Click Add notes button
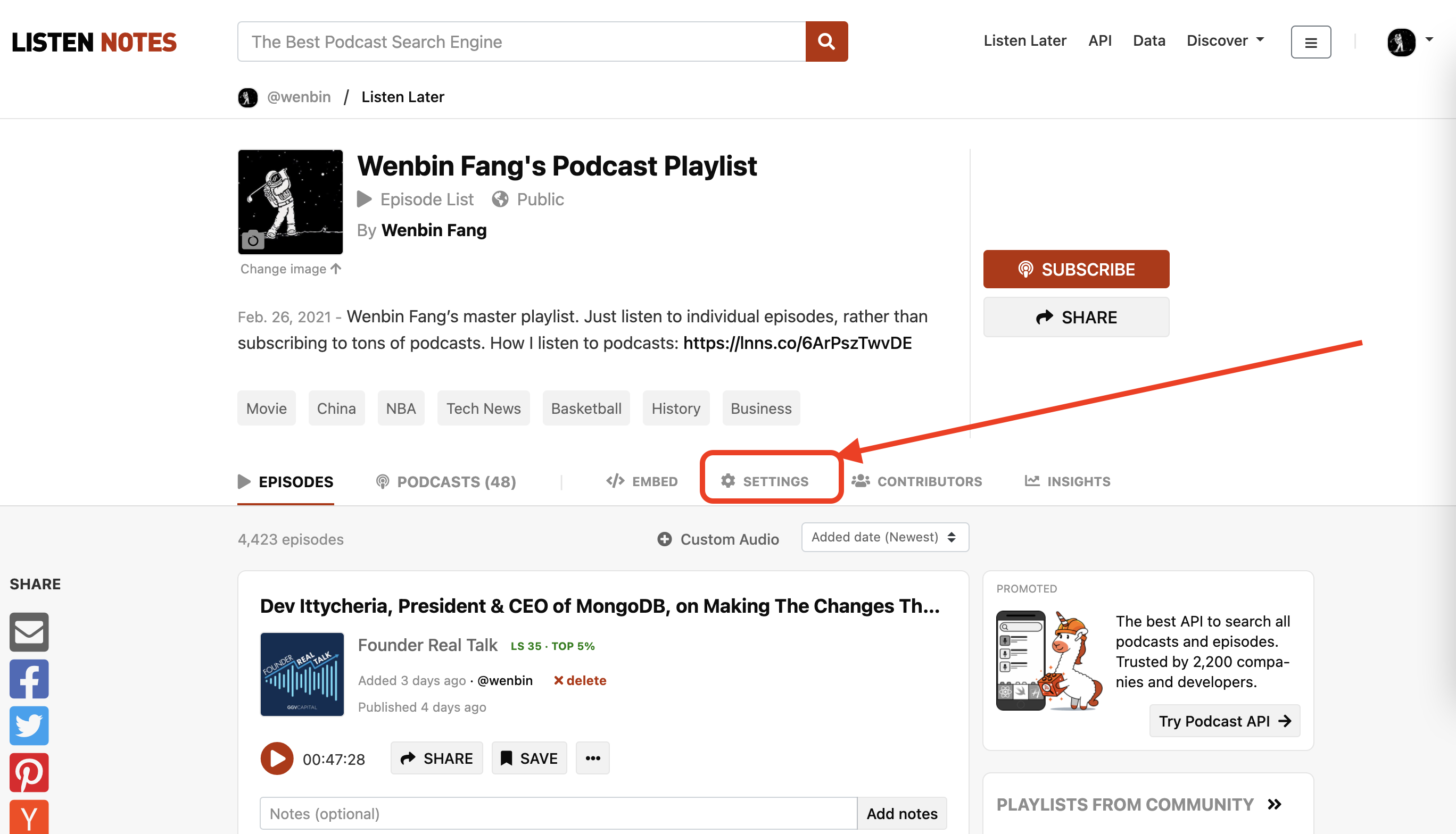Viewport: 1456px width, 834px height. (902, 813)
